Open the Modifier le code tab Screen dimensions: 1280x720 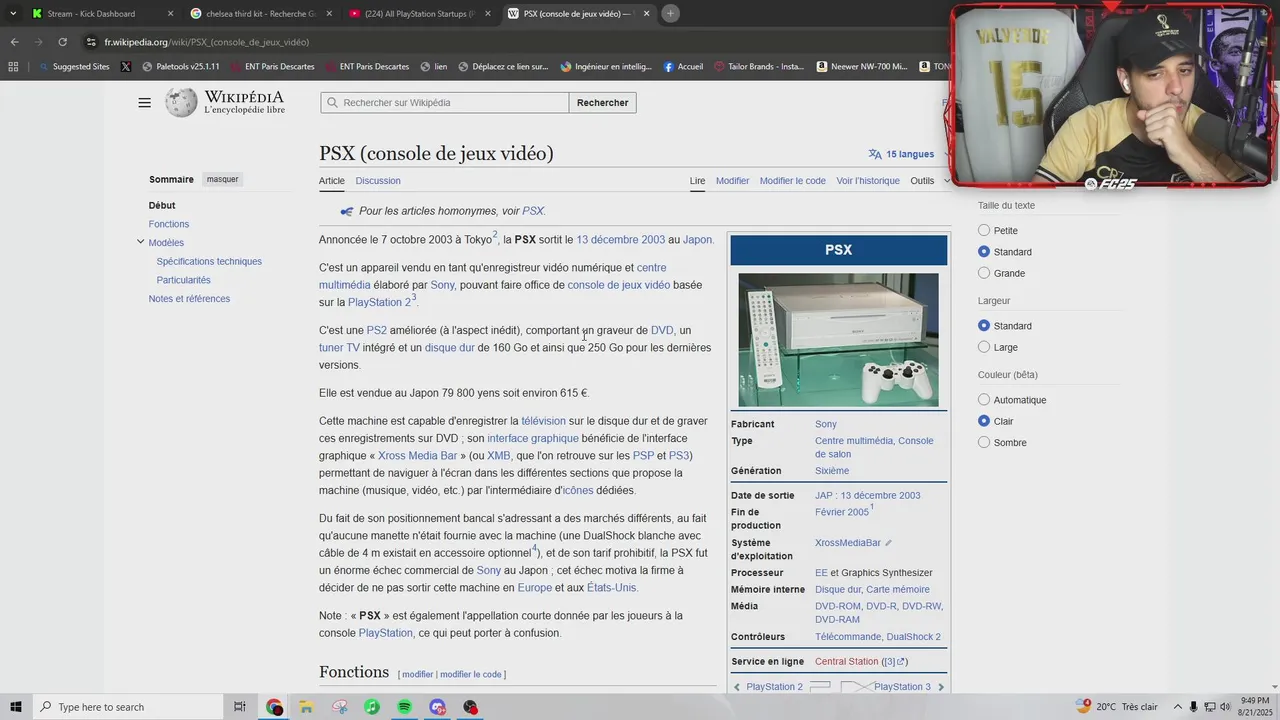(792, 181)
